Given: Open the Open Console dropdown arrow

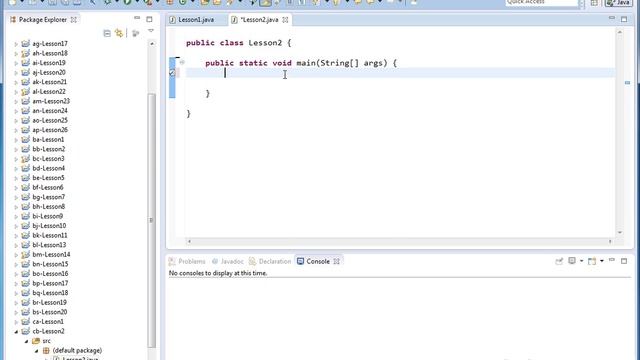Looking at the screenshot, I should point(601,261).
